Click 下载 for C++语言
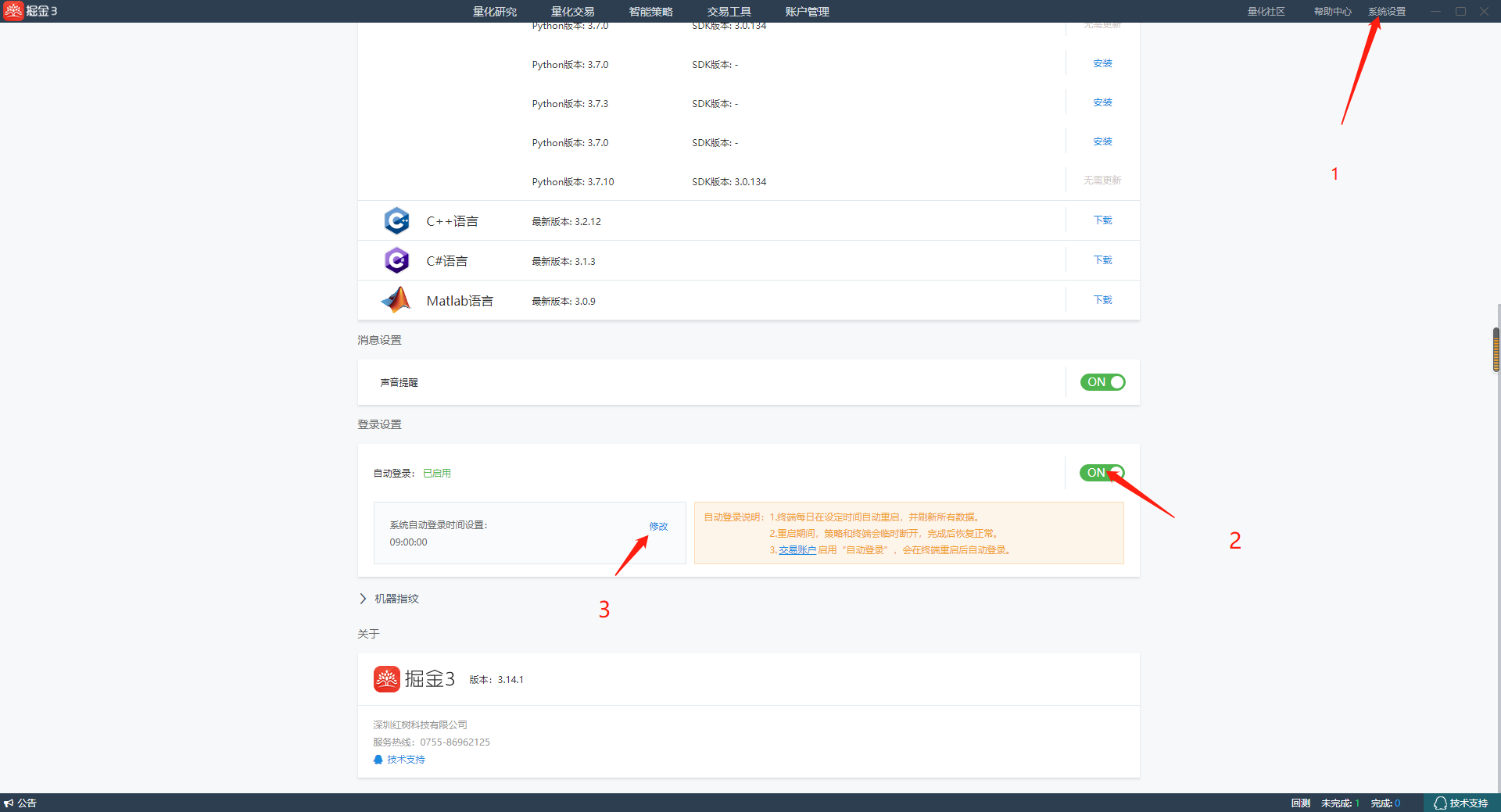Image resolution: width=1501 pixels, height=812 pixels. [1102, 220]
